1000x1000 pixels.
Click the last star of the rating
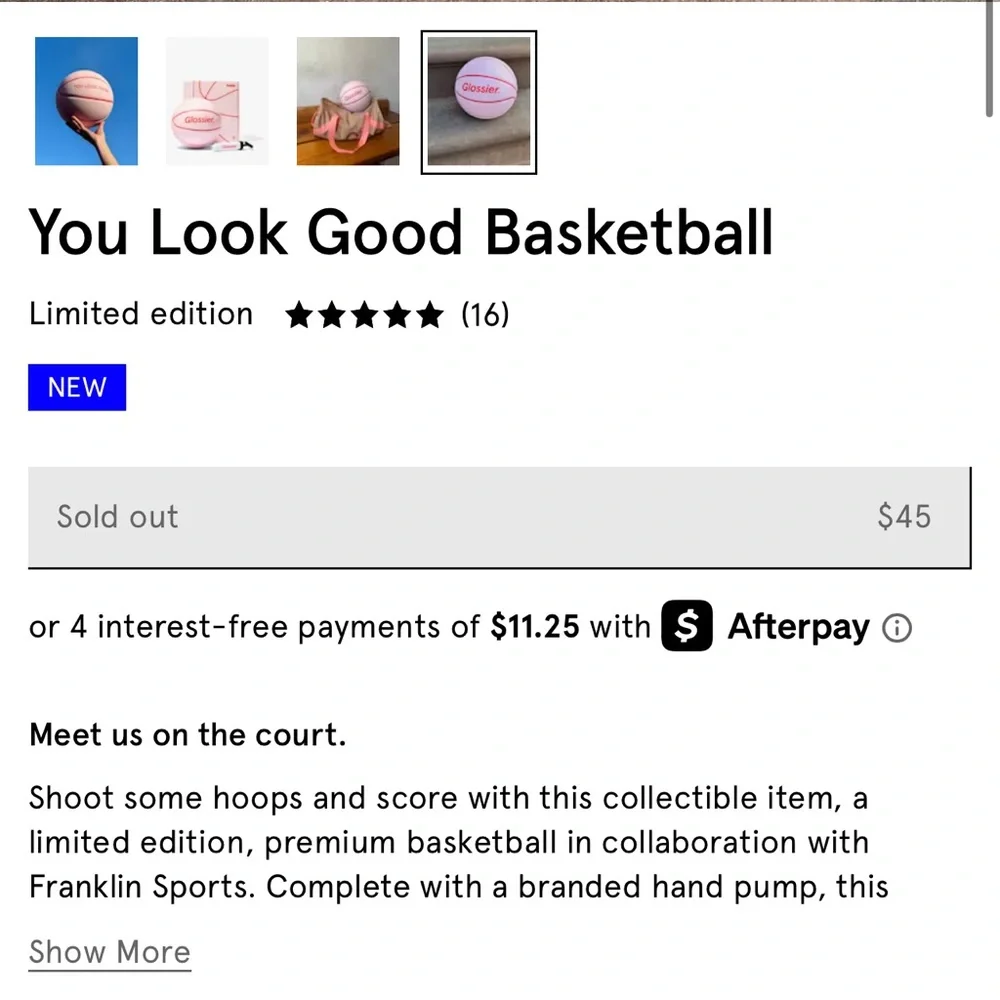tap(429, 315)
